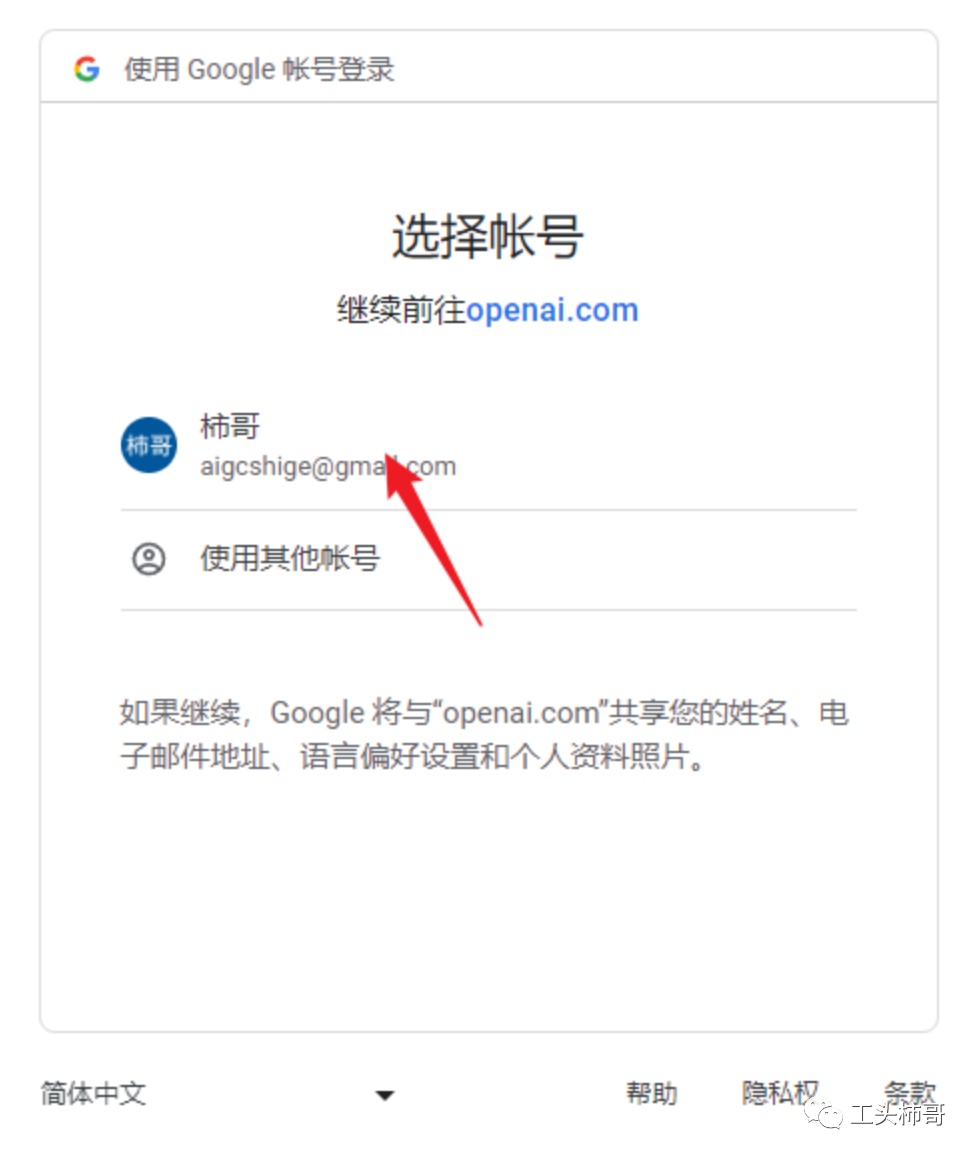Expand the language dropdown arrow
Screen dimensions: 977x1157
point(384,1095)
